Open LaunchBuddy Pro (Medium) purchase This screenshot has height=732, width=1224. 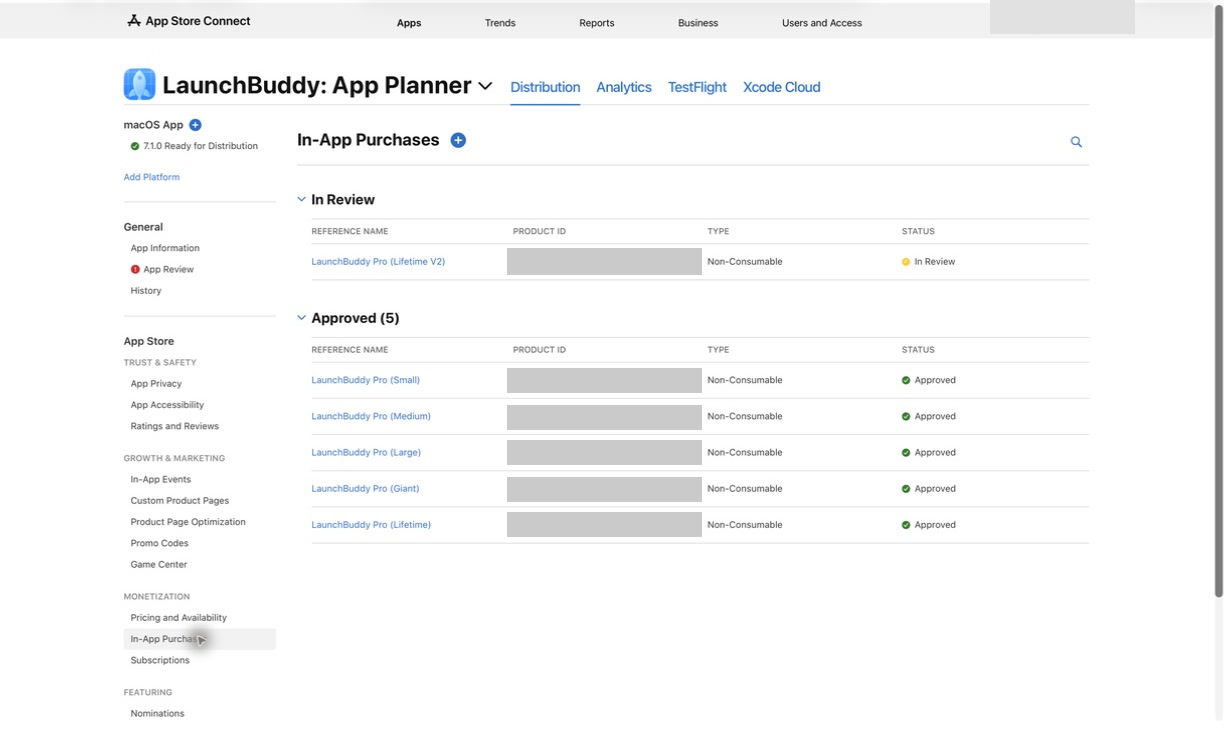(371, 416)
